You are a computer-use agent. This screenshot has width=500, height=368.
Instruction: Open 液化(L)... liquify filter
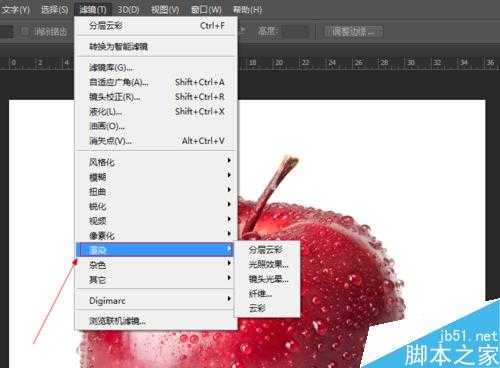(x=156, y=111)
